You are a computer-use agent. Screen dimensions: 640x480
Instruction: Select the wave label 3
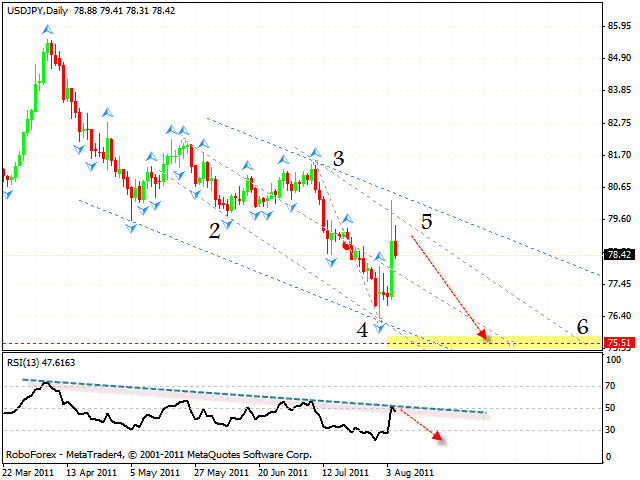(x=339, y=159)
